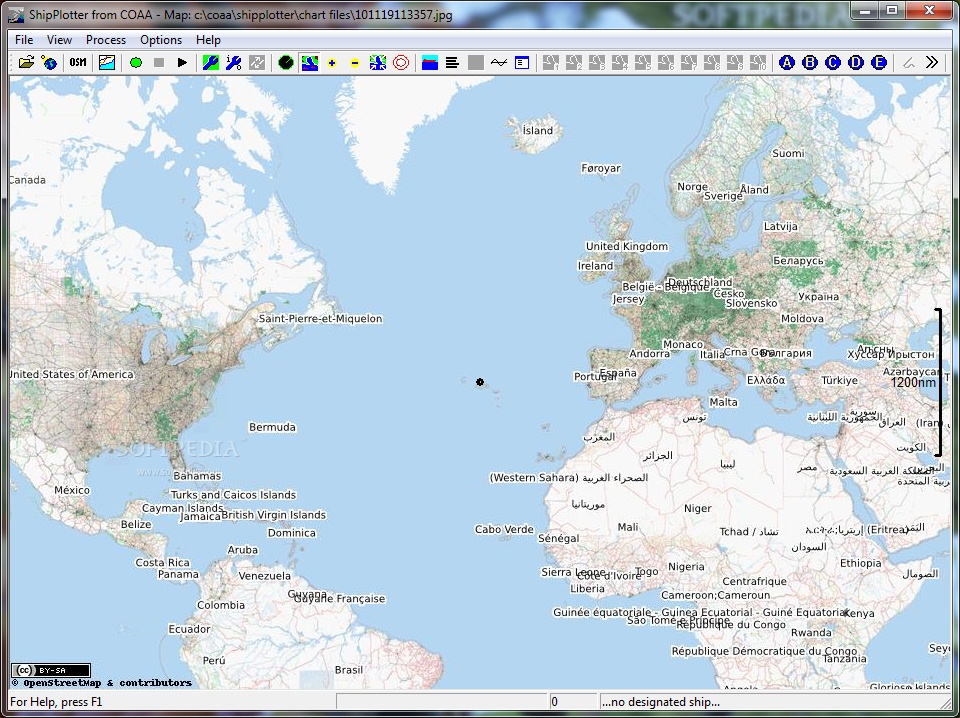Click the Saint-Pierre-et-Miquelon map label

[x=320, y=318]
